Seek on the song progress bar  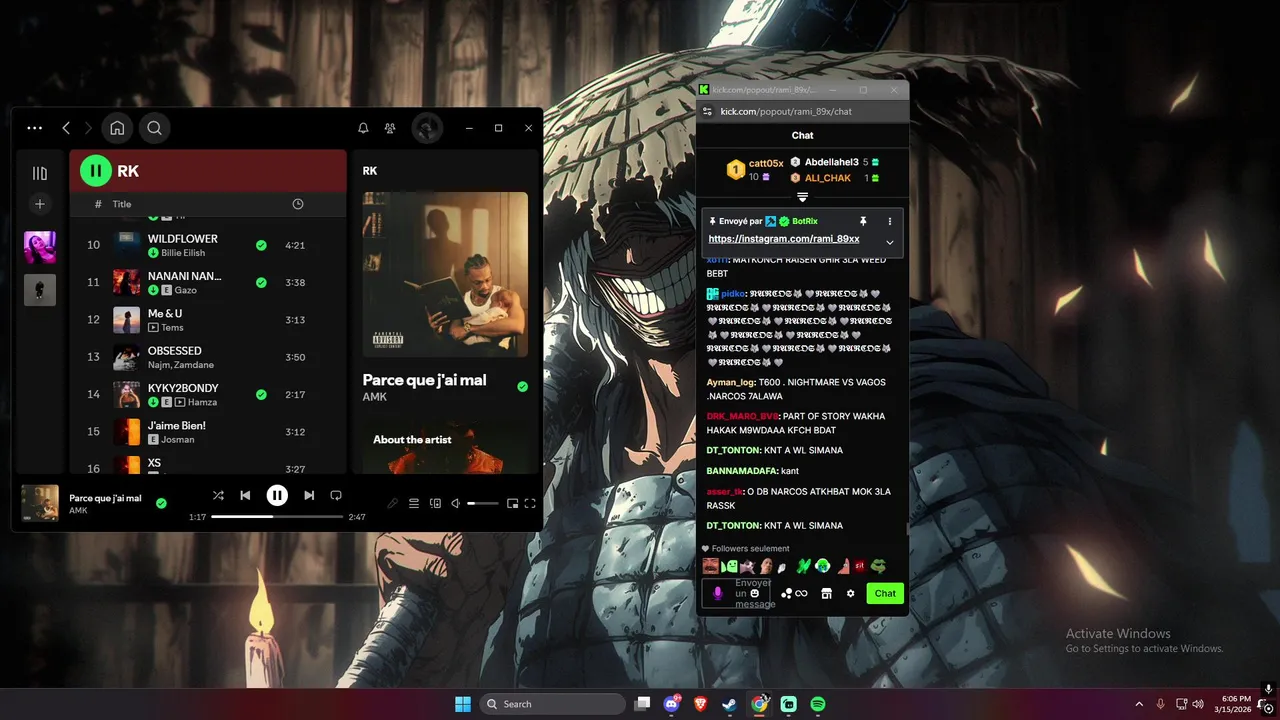(x=277, y=517)
